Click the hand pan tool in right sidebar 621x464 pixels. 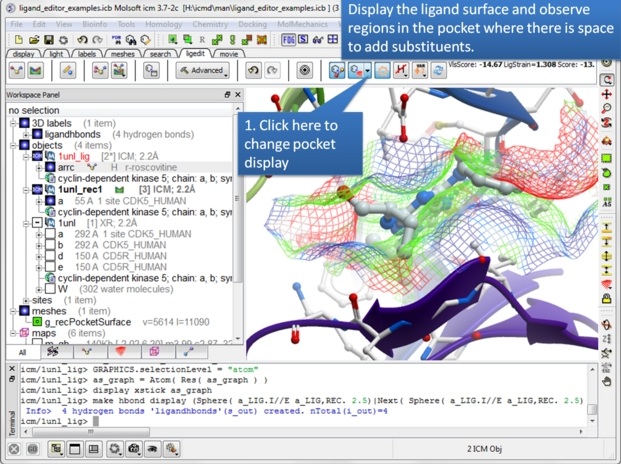[x=607, y=380]
